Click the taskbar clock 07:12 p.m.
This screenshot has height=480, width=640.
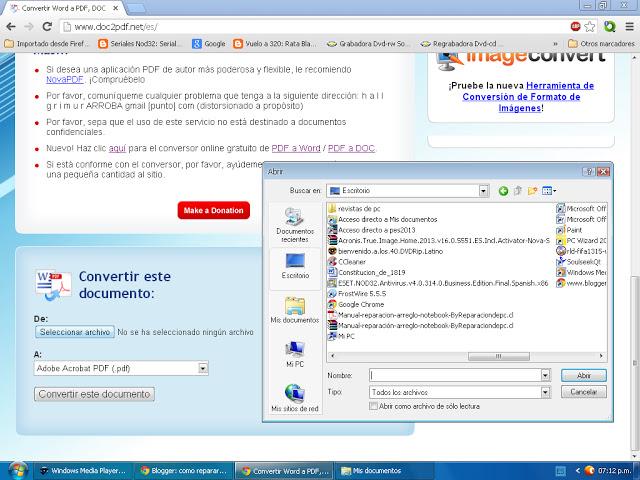(615, 471)
